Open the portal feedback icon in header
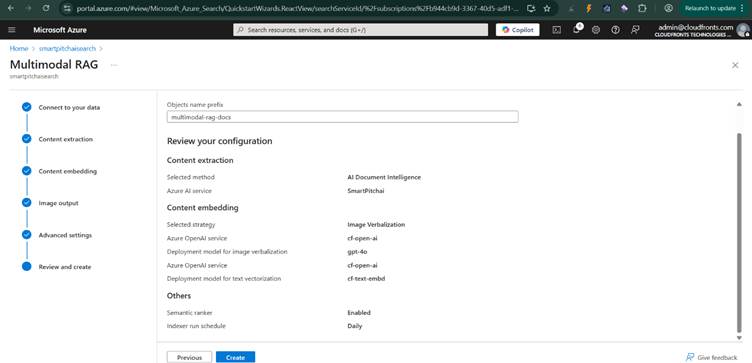This screenshot has height=363, width=752. [x=635, y=30]
